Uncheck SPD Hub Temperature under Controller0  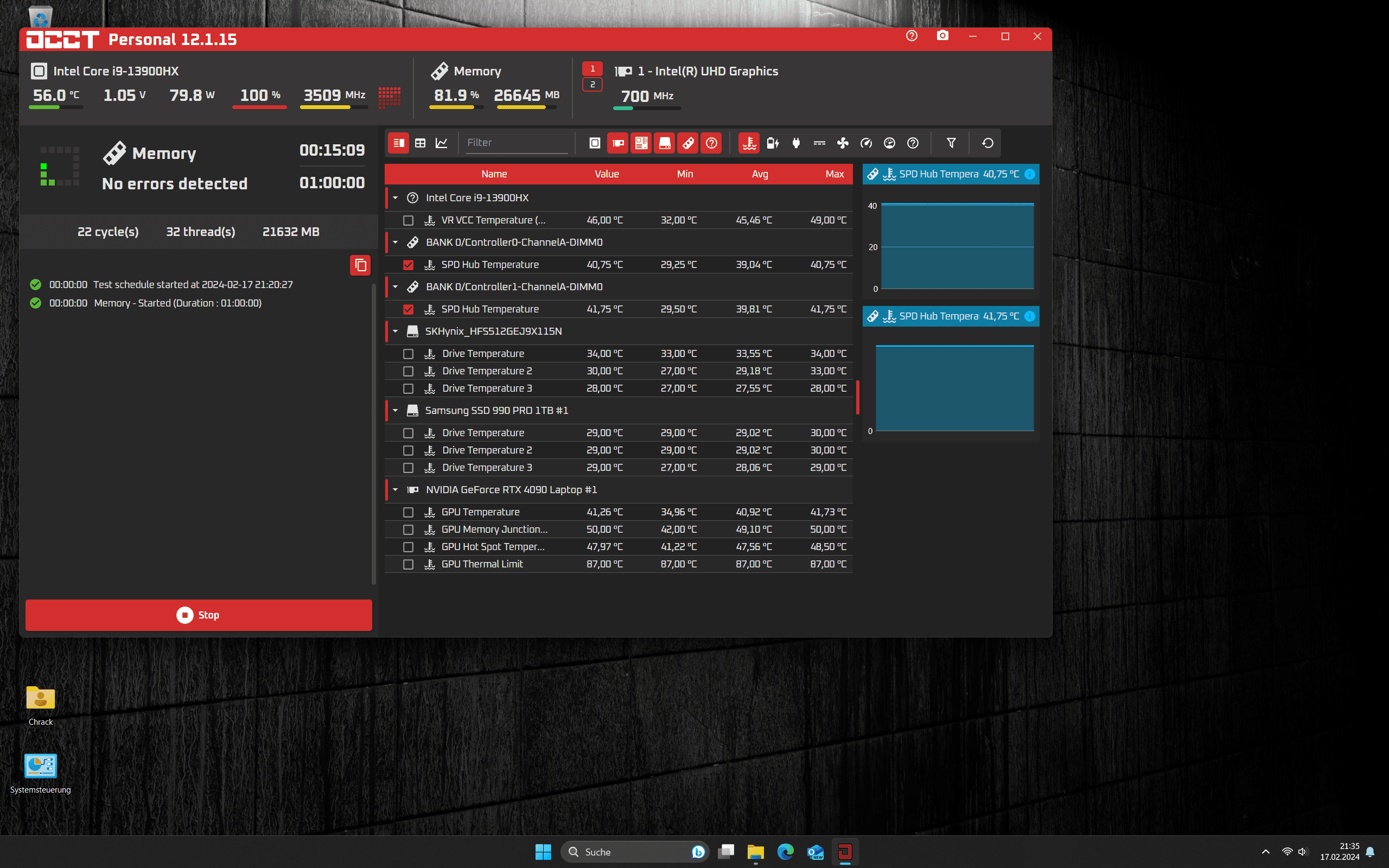point(408,265)
